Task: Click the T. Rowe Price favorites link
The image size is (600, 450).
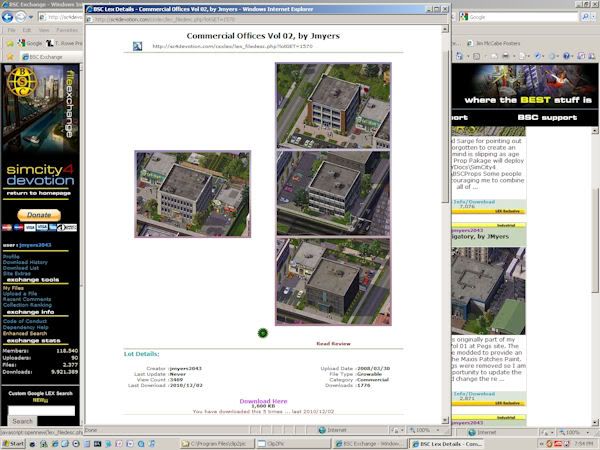Action: 64,43
